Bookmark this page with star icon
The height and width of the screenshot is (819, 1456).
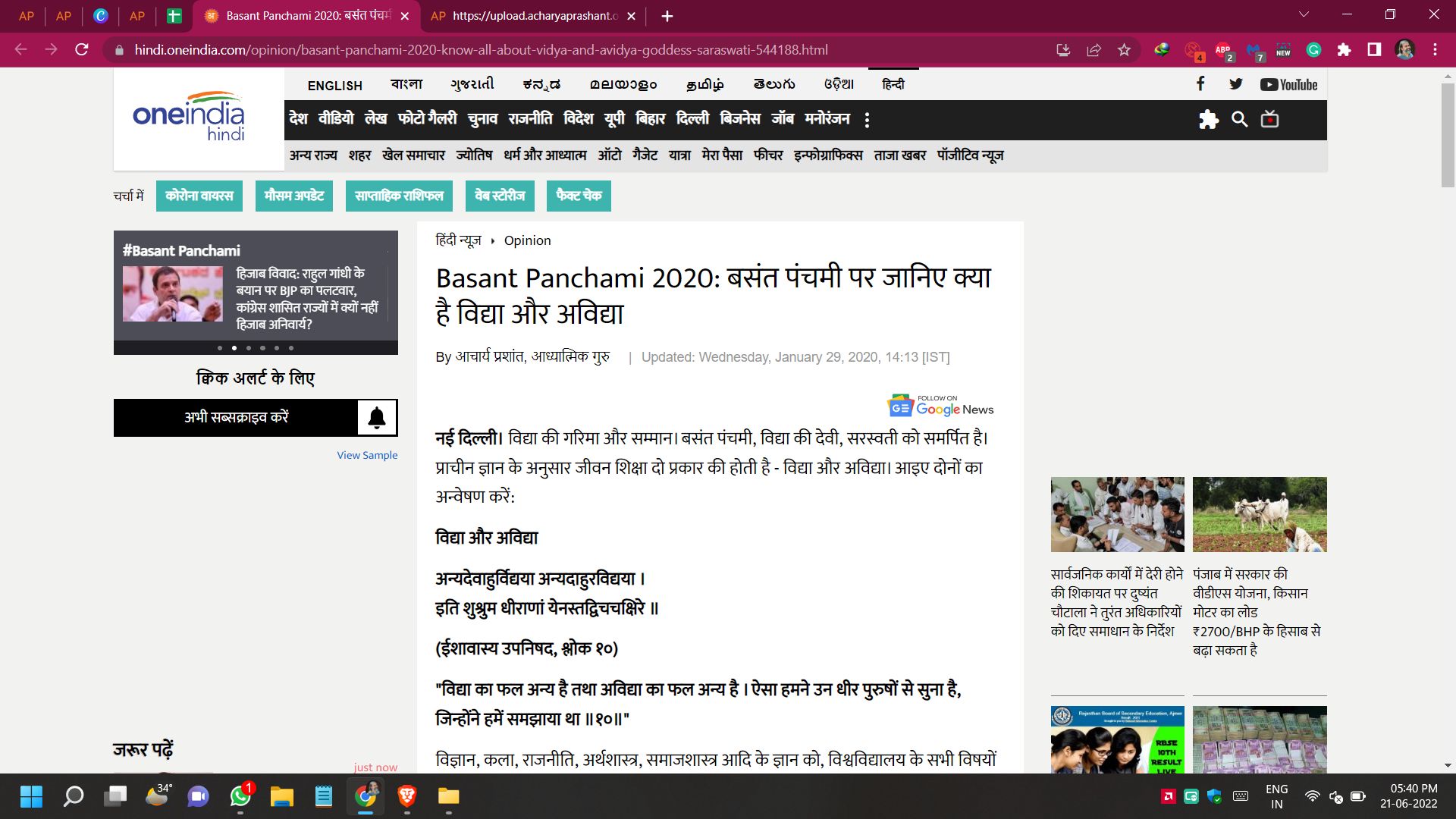point(1124,50)
